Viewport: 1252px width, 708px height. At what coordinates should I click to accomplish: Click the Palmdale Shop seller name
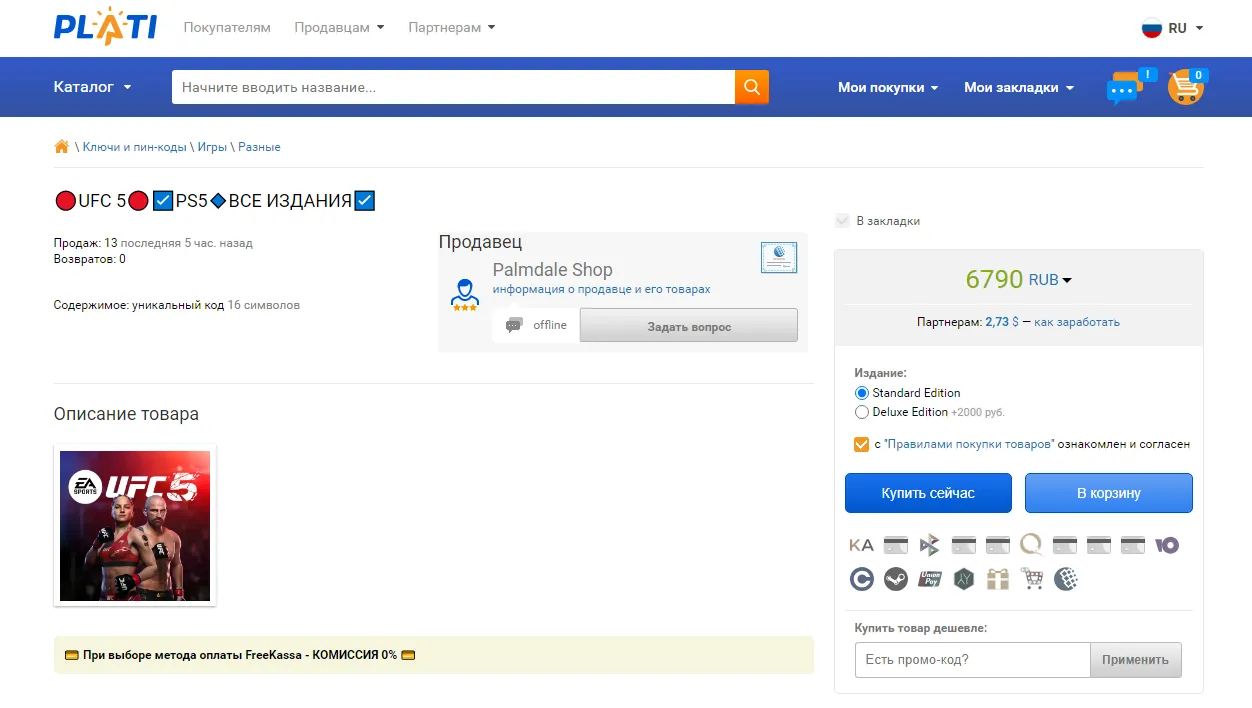click(552, 270)
